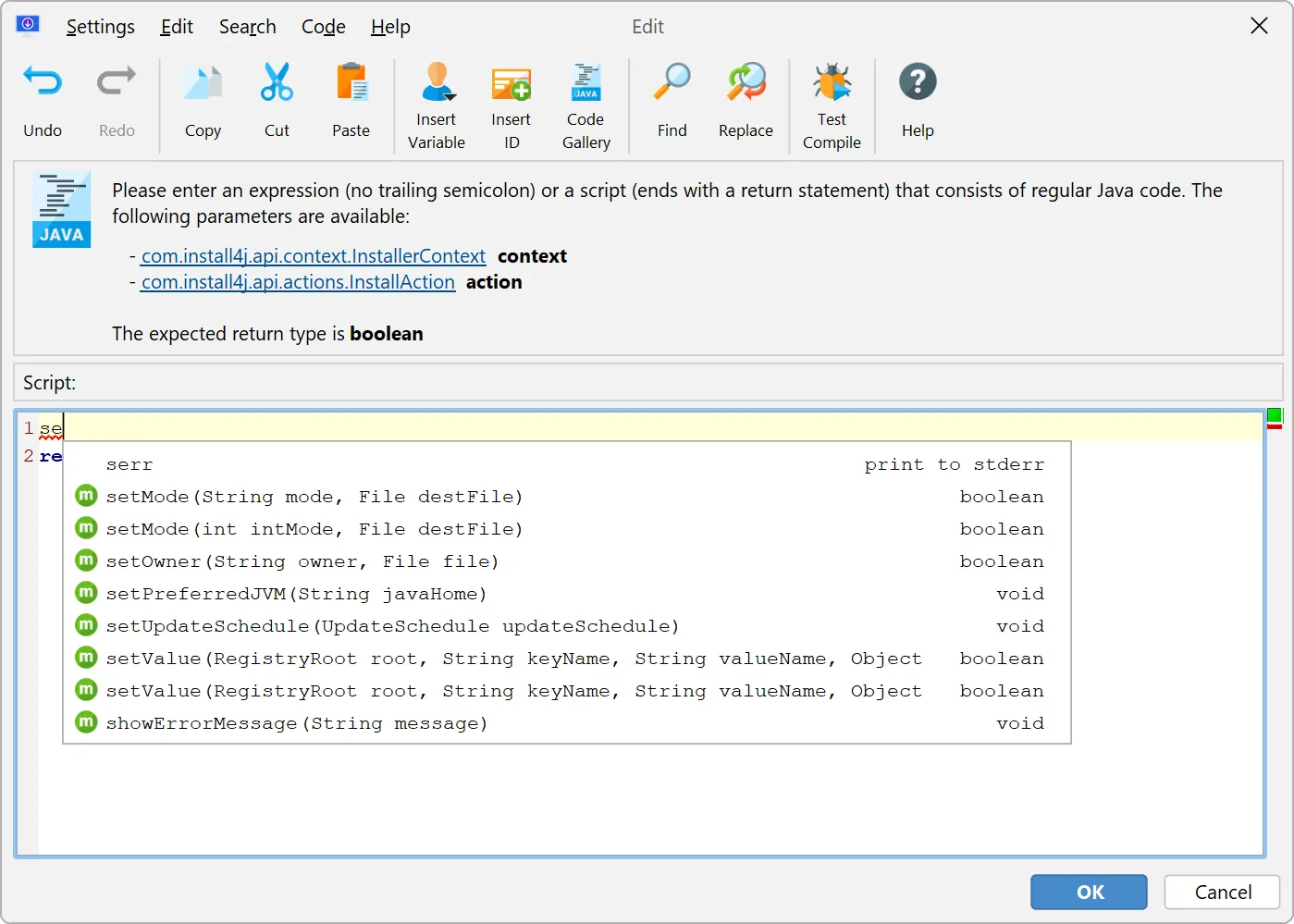Open the Edit menu
1294x924 pixels.
(177, 27)
